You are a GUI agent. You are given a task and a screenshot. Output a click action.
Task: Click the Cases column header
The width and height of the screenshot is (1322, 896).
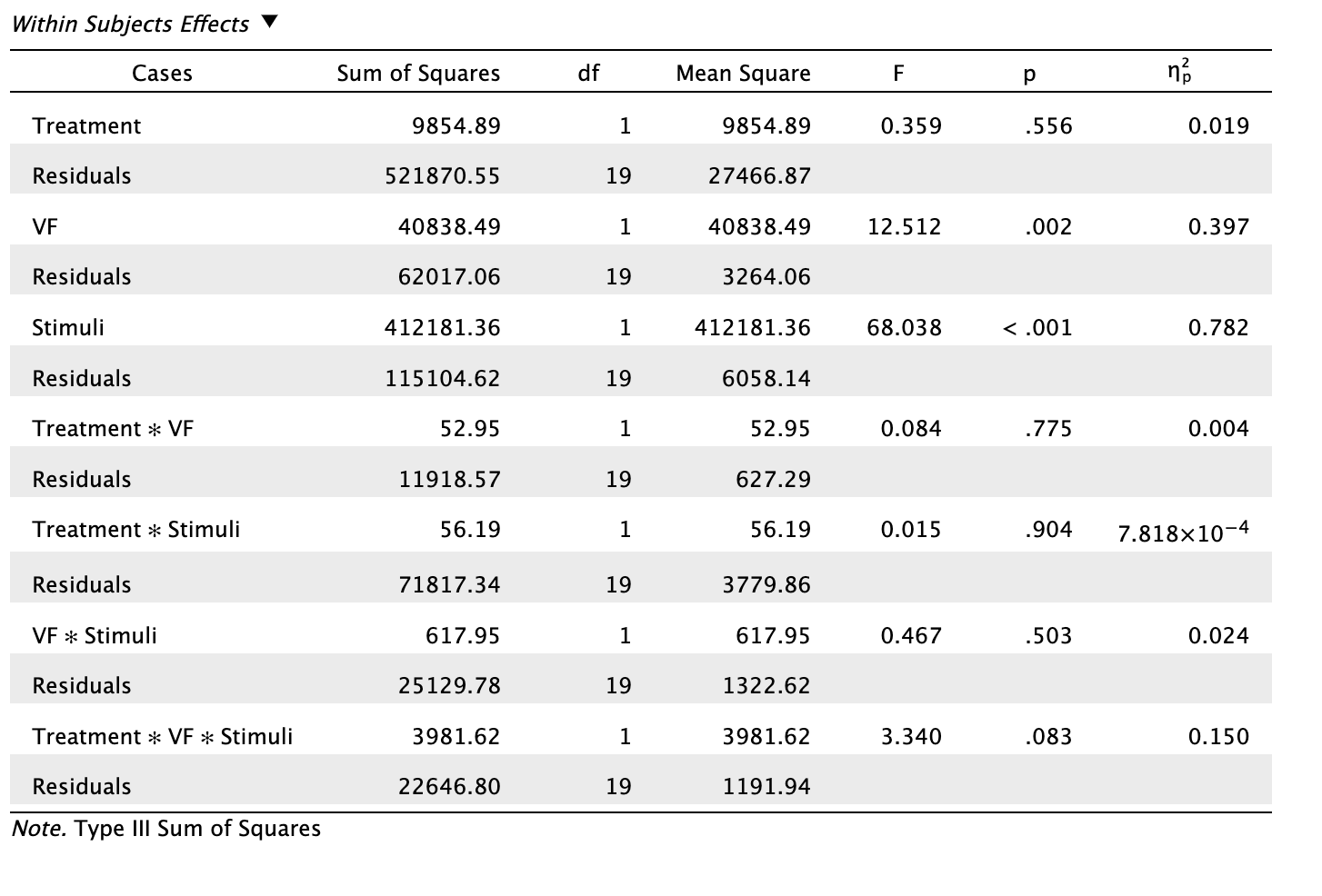[x=162, y=74]
